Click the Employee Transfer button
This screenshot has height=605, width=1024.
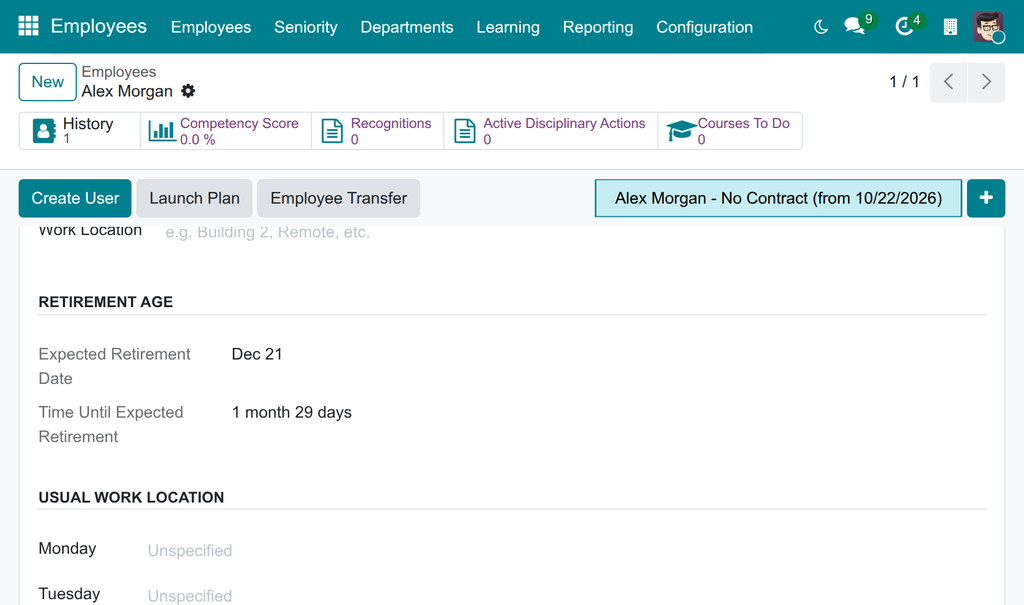pos(338,198)
